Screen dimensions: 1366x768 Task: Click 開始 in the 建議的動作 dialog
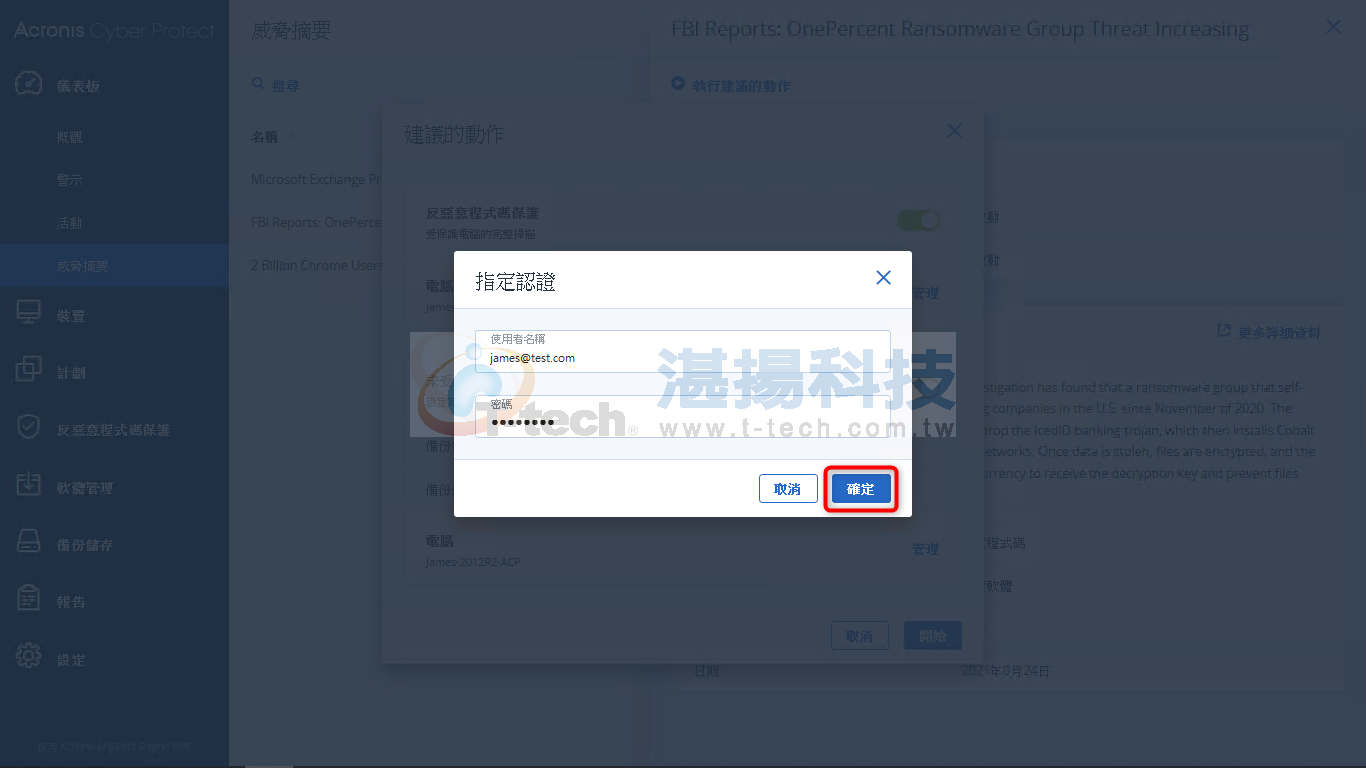click(x=933, y=636)
